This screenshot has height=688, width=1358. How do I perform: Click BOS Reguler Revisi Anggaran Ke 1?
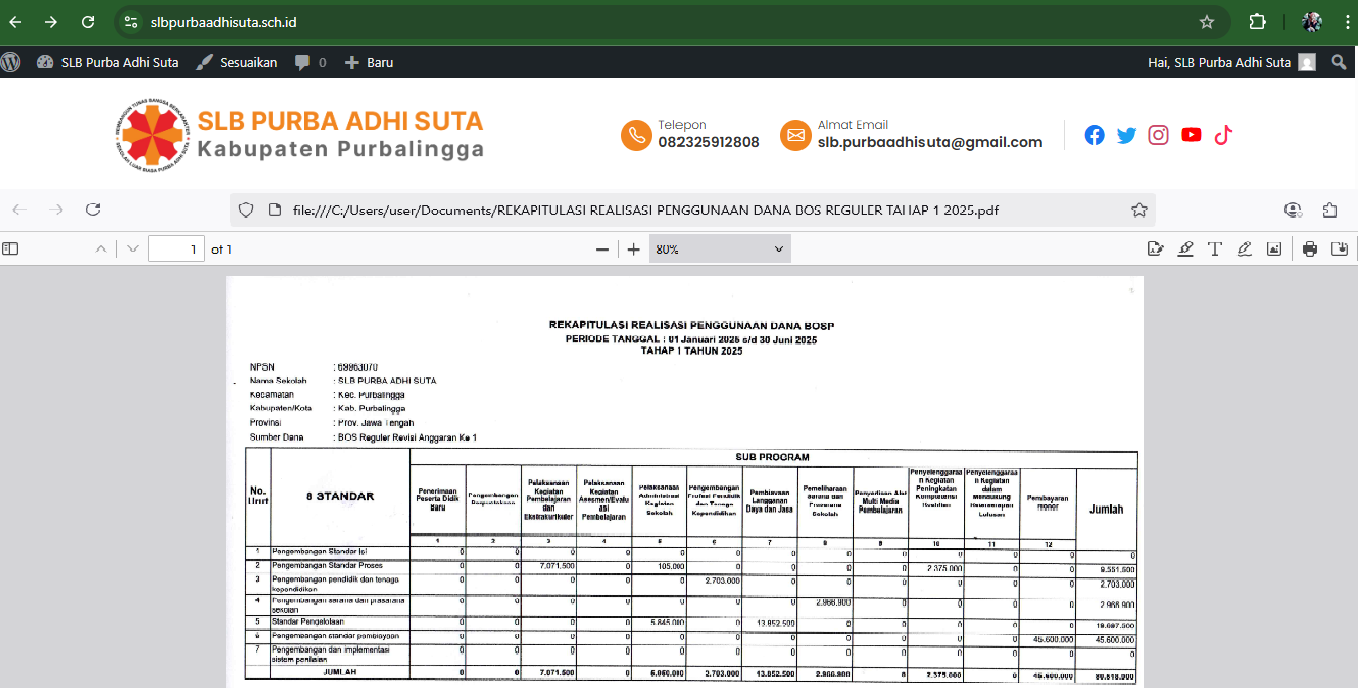click(407, 438)
